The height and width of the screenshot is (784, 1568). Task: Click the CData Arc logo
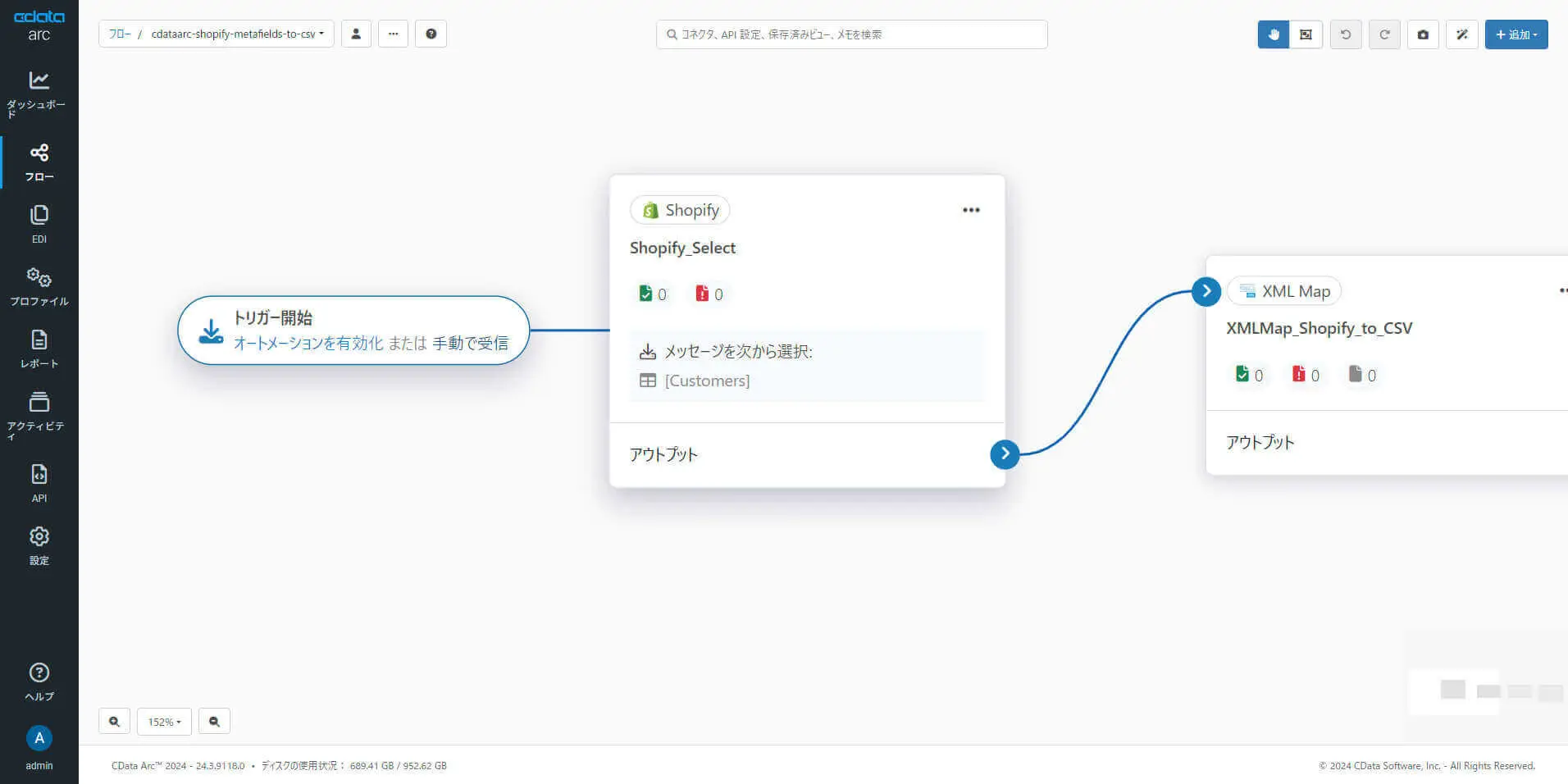pos(39,25)
